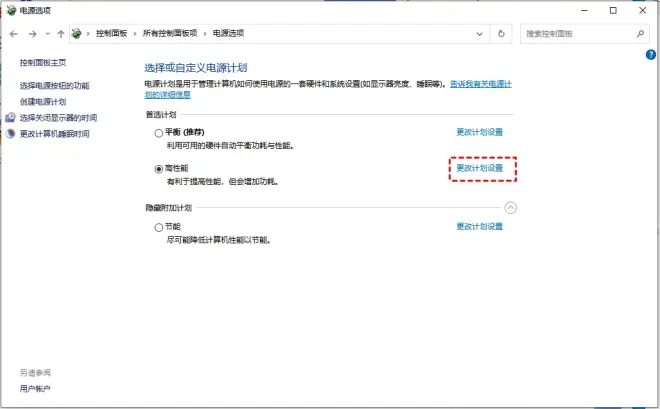The width and height of the screenshot is (660, 409).
Task: Refresh the control panel page
Action: pyautogui.click(x=501, y=34)
